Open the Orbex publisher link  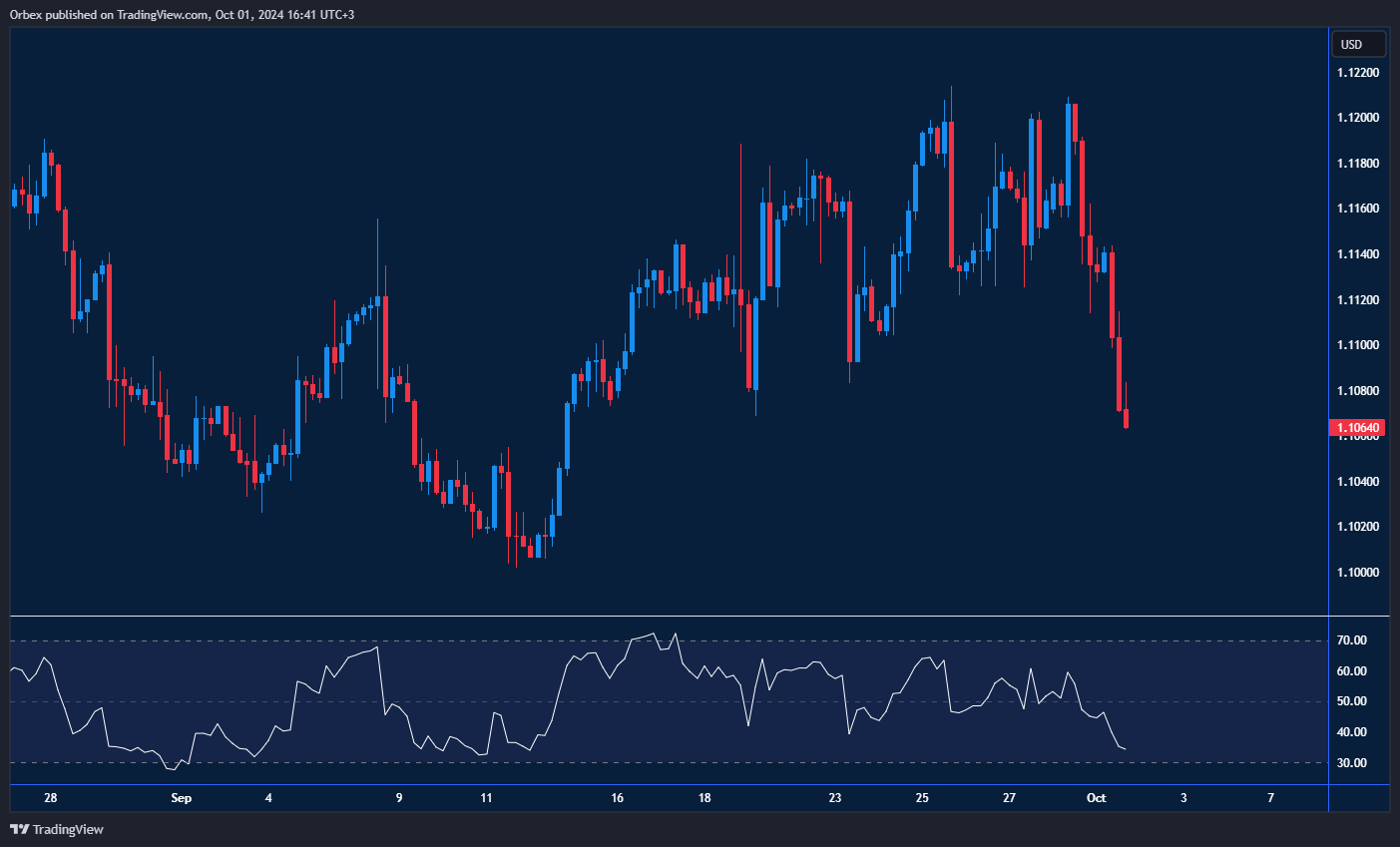28,15
